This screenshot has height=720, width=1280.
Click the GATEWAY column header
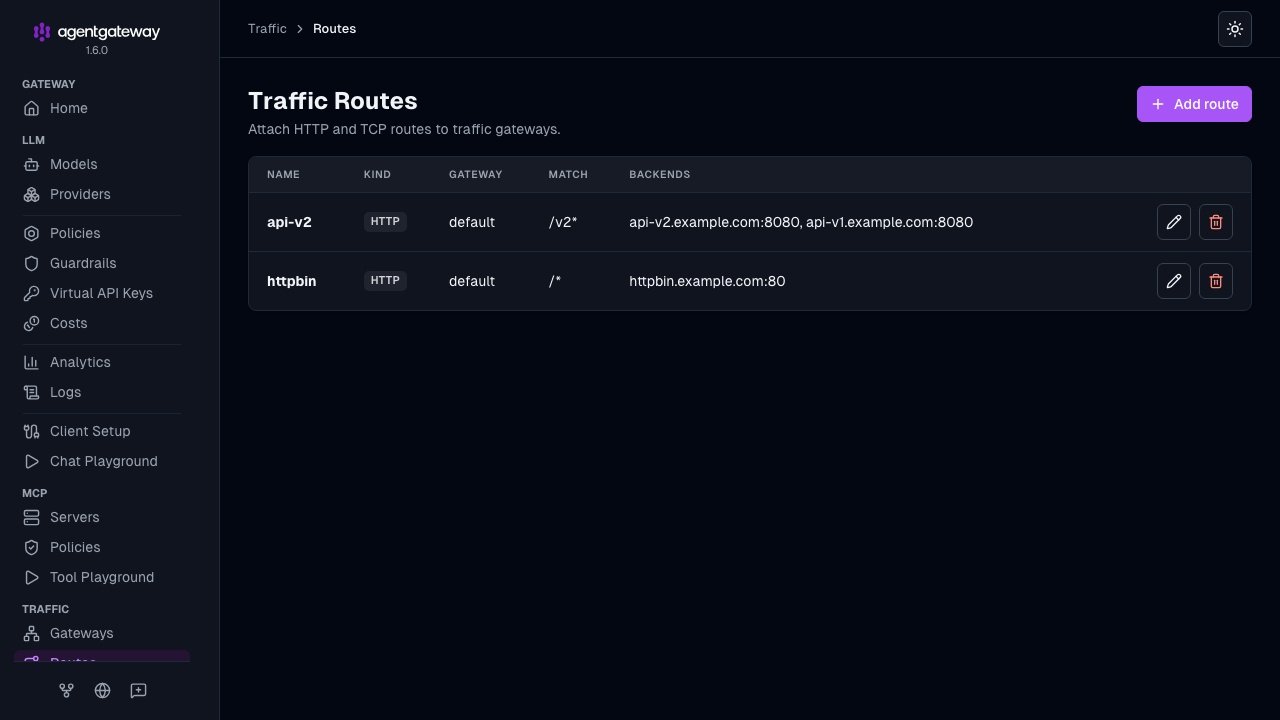click(475, 174)
